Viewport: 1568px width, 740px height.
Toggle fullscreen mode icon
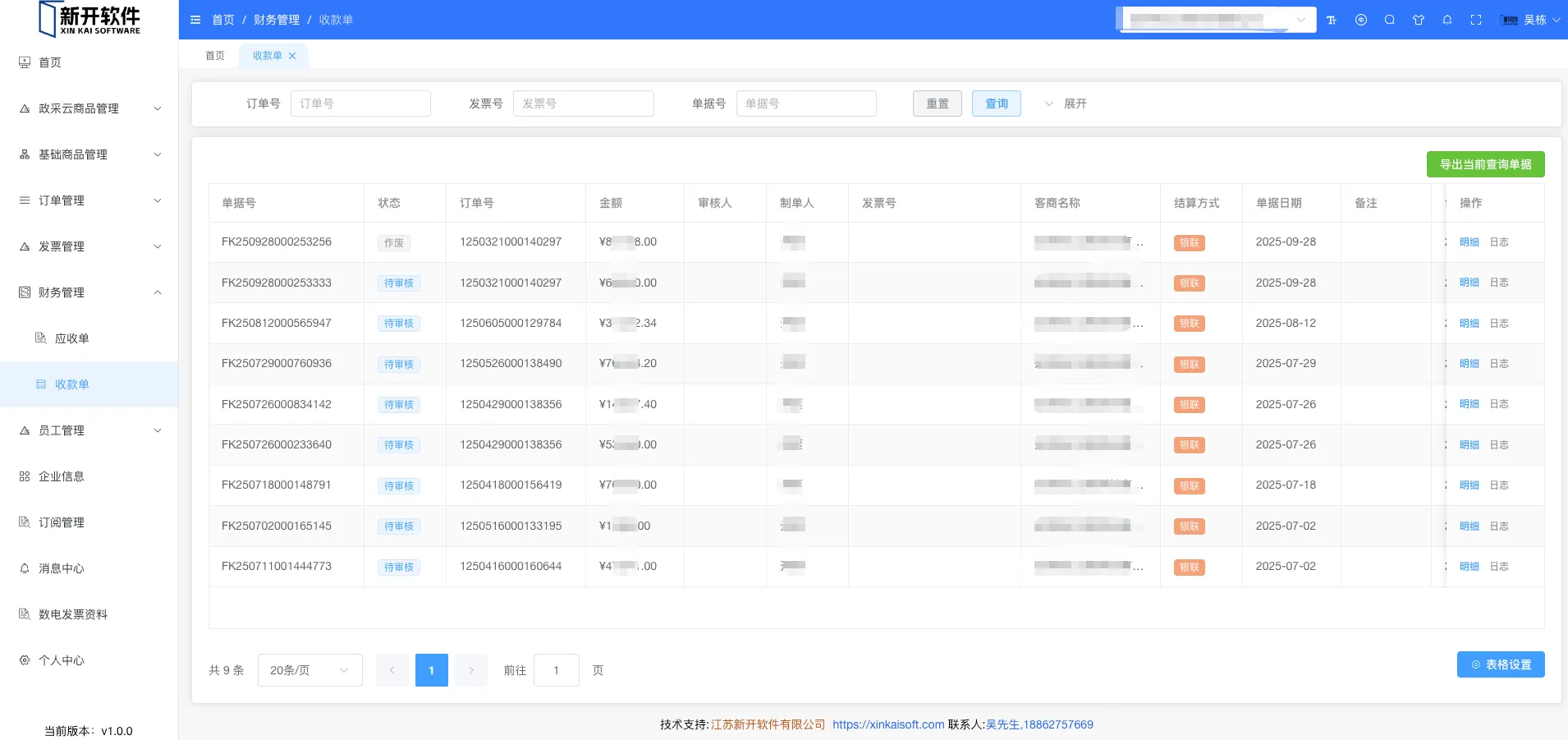pyautogui.click(x=1476, y=20)
